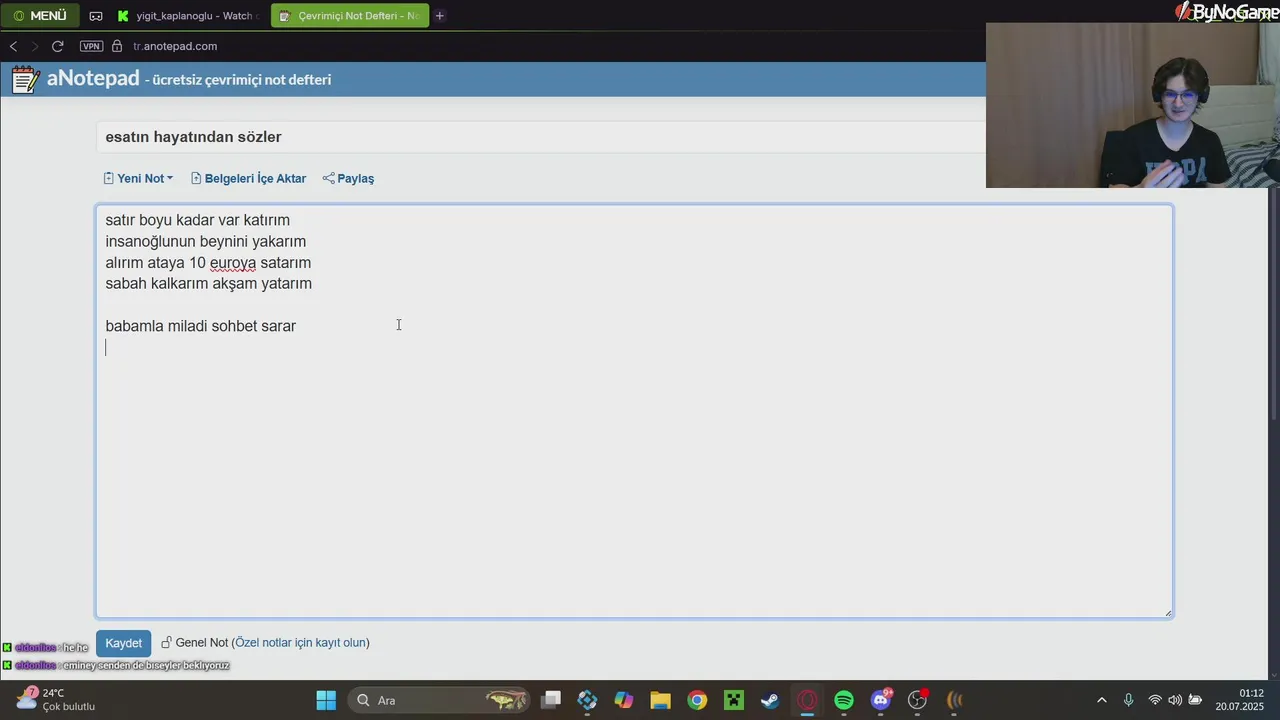1280x720 pixels.
Task: Reload the page with the refresh icon
Action: coord(58,46)
